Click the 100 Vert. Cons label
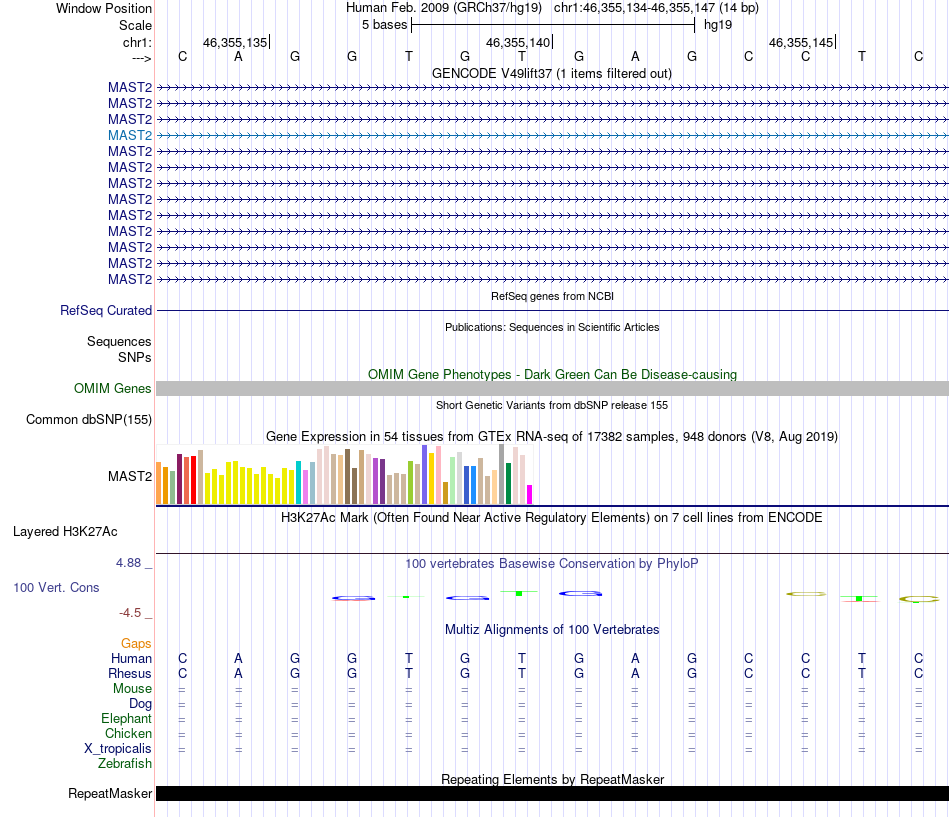This screenshot has height=817, width=950. pyautogui.click(x=56, y=587)
